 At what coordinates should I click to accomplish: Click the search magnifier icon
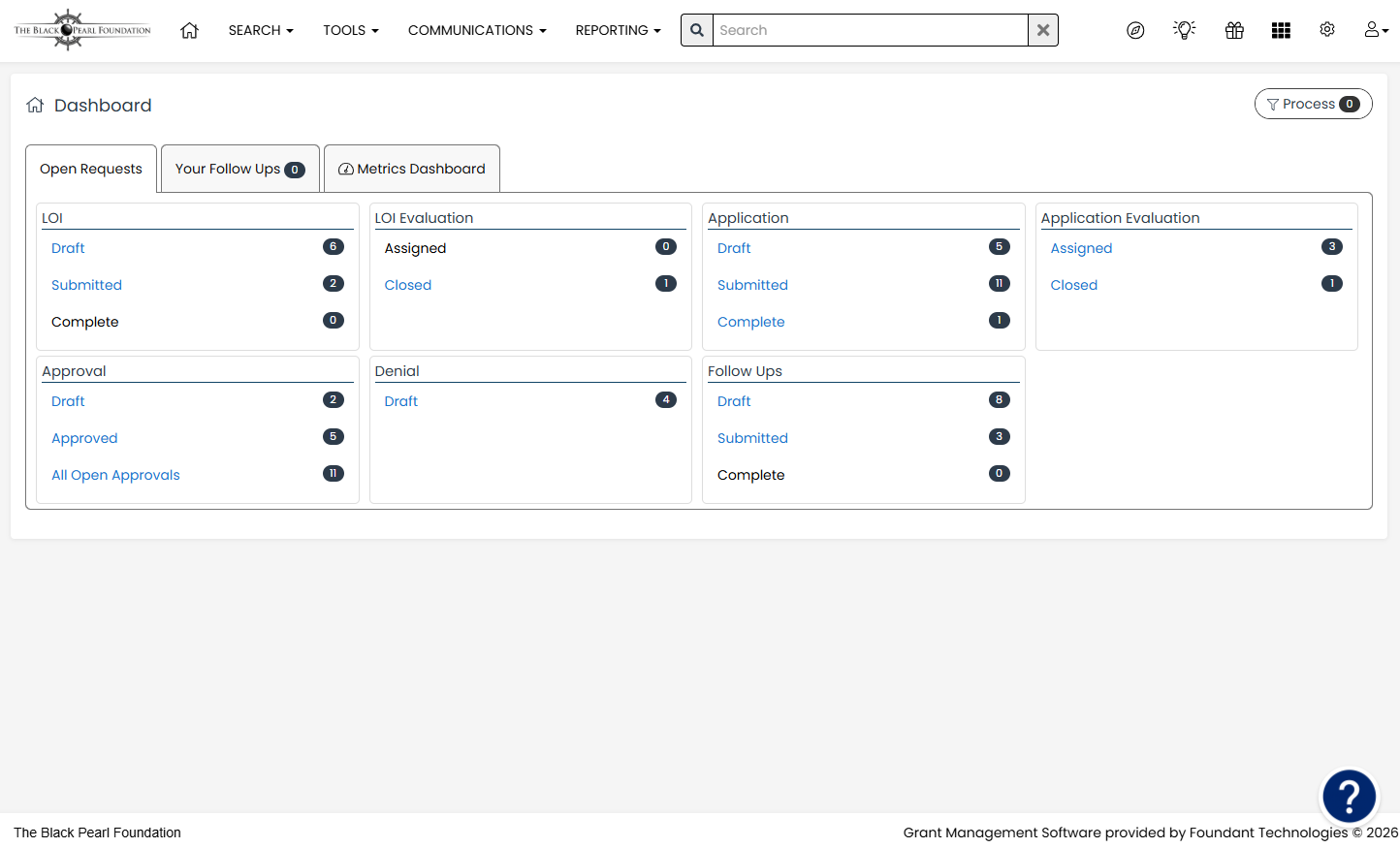tap(697, 30)
